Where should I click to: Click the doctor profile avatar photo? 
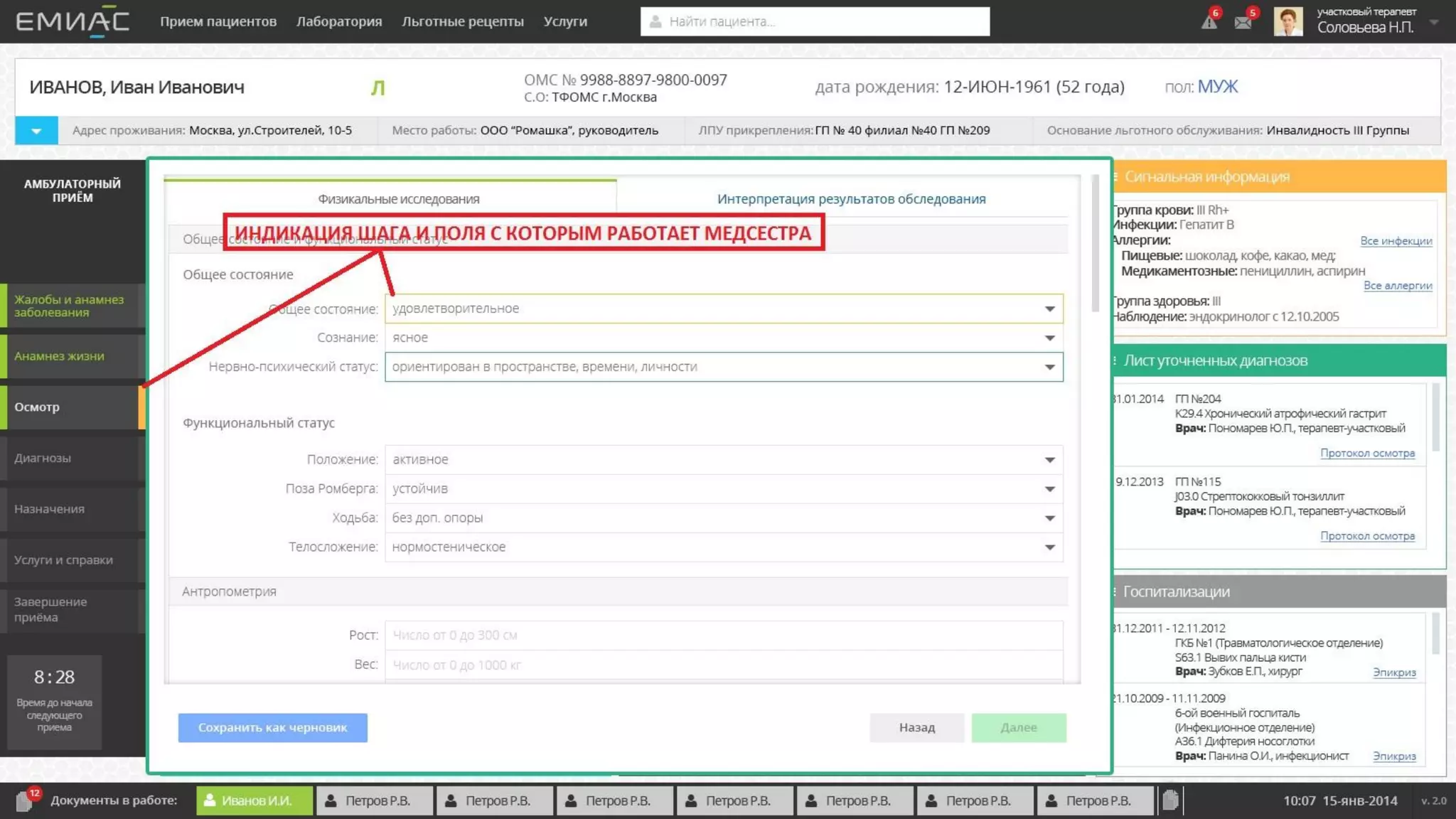pos(1288,21)
